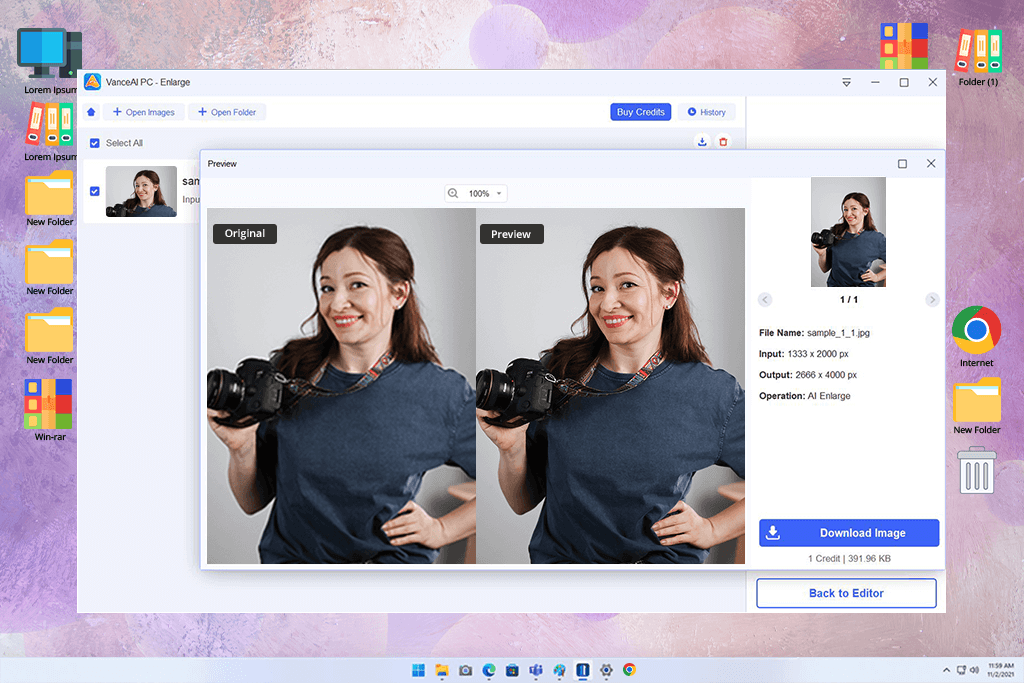Open the Paint app in taskbar
The width and height of the screenshot is (1024, 683).
pos(559,670)
